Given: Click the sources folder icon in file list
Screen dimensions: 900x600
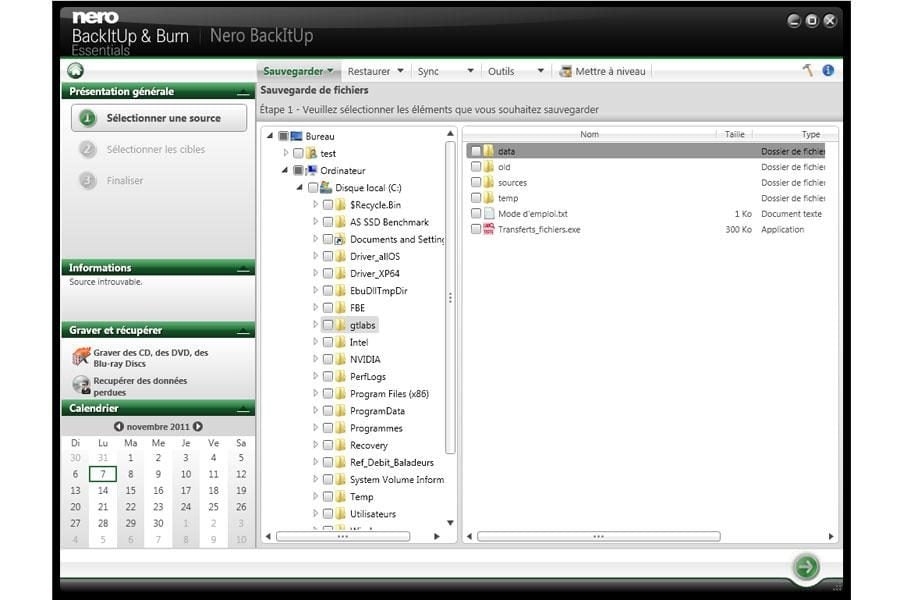Looking at the screenshot, I should pos(488,183).
